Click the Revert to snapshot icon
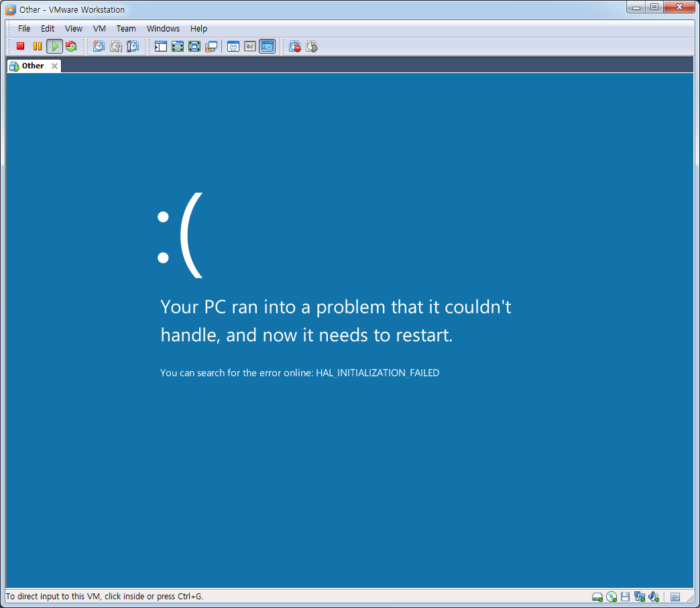The image size is (700, 608). click(x=116, y=46)
